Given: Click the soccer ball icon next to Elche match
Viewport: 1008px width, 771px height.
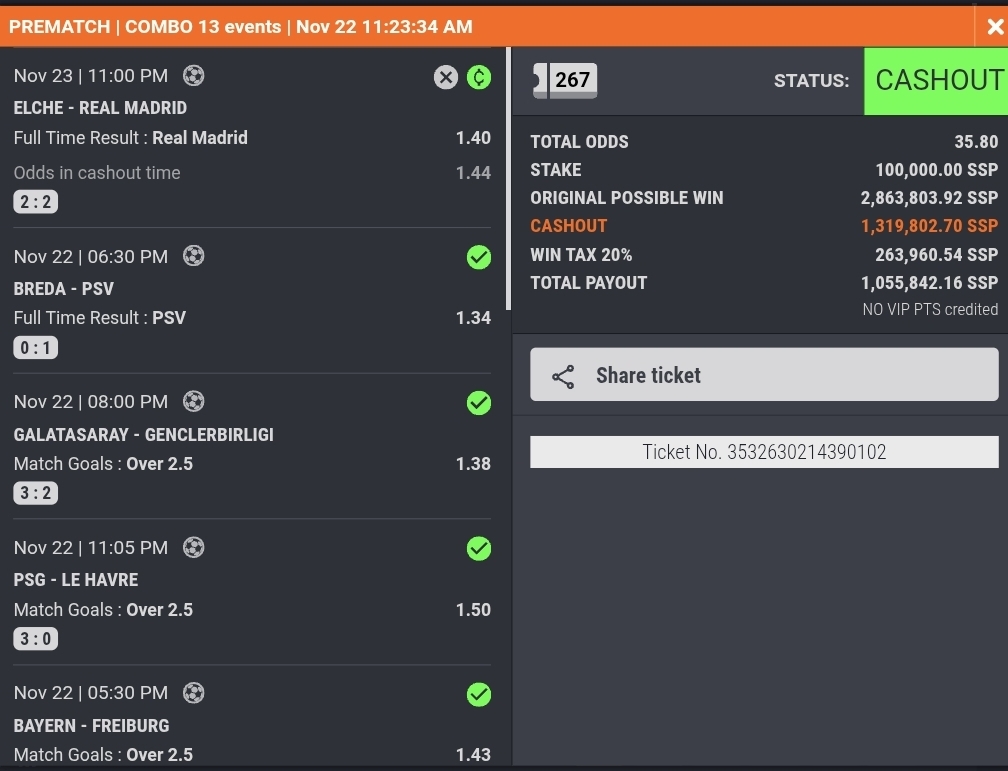Looking at the screenshot, I should (194, 75).
